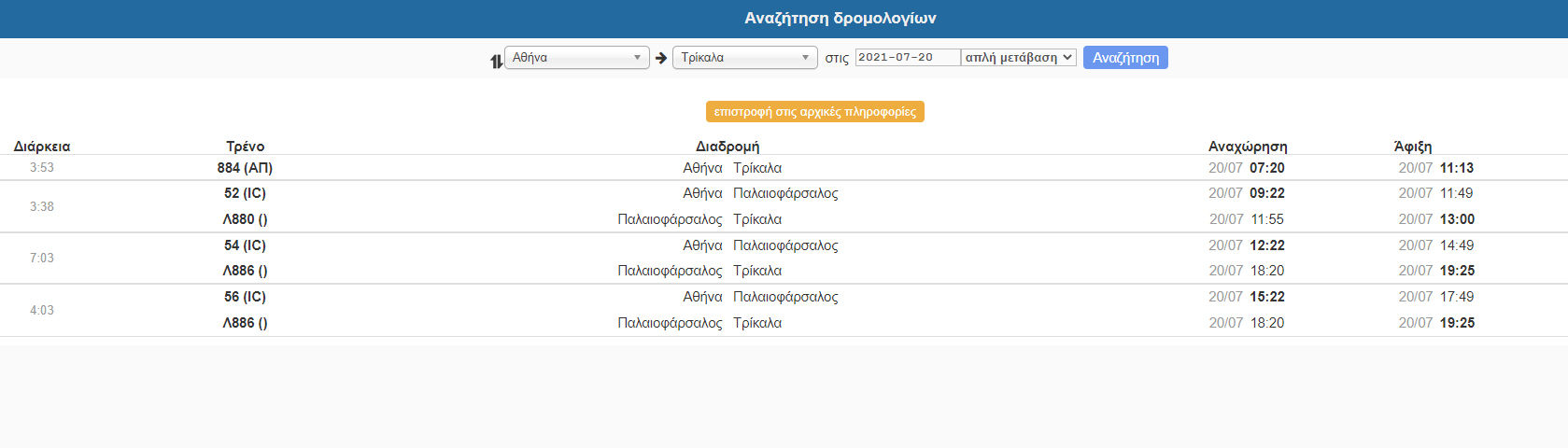Click the swap origin and destination arrows icon
The image size is (1568, 448).
click(x=496, y=61)
